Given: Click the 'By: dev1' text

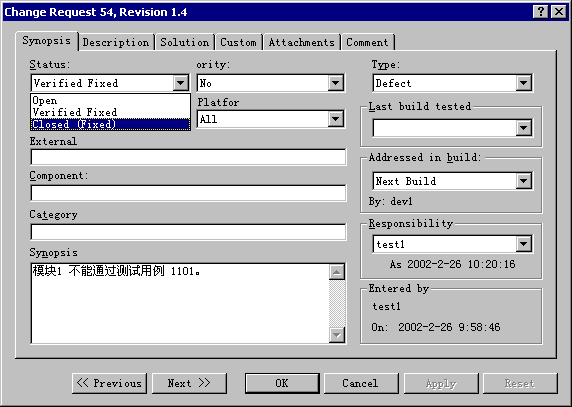Looking at the screenshot, I should point(391,201).
